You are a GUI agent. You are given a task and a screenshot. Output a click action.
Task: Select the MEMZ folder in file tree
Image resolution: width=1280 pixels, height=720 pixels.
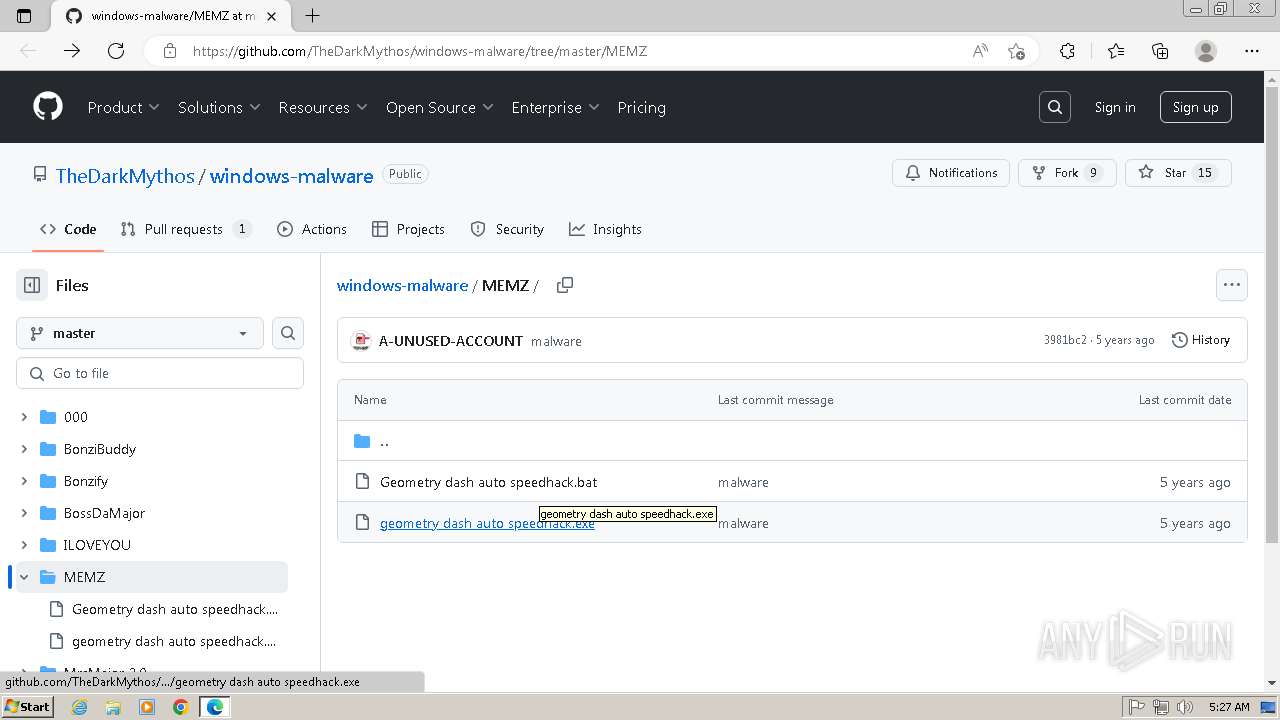[x=152, y=577]
